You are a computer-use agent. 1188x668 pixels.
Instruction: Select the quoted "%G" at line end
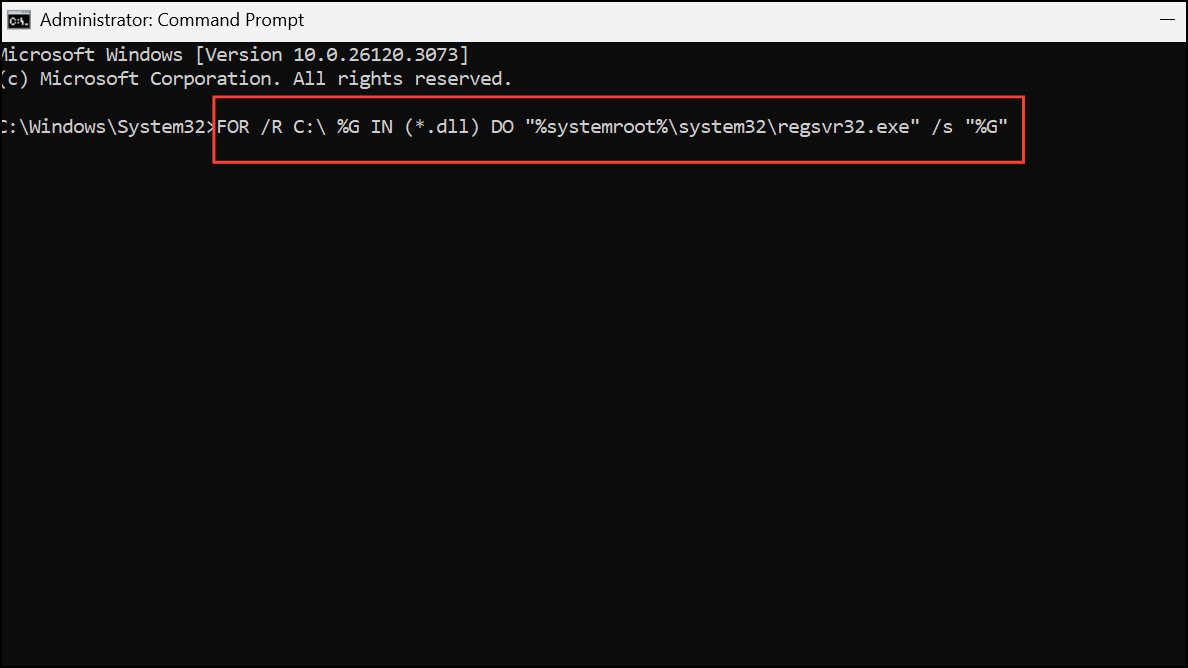[x=989, y=126]
